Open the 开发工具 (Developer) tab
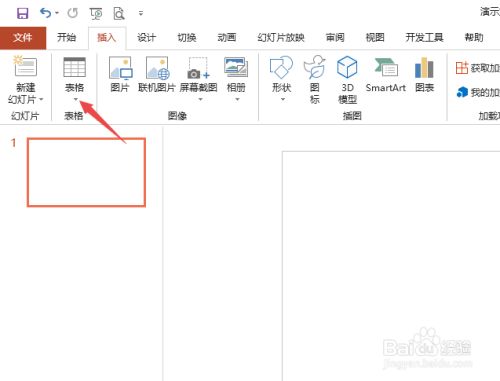The width and height of the screenshot is (500, 381). click(424, 38)
